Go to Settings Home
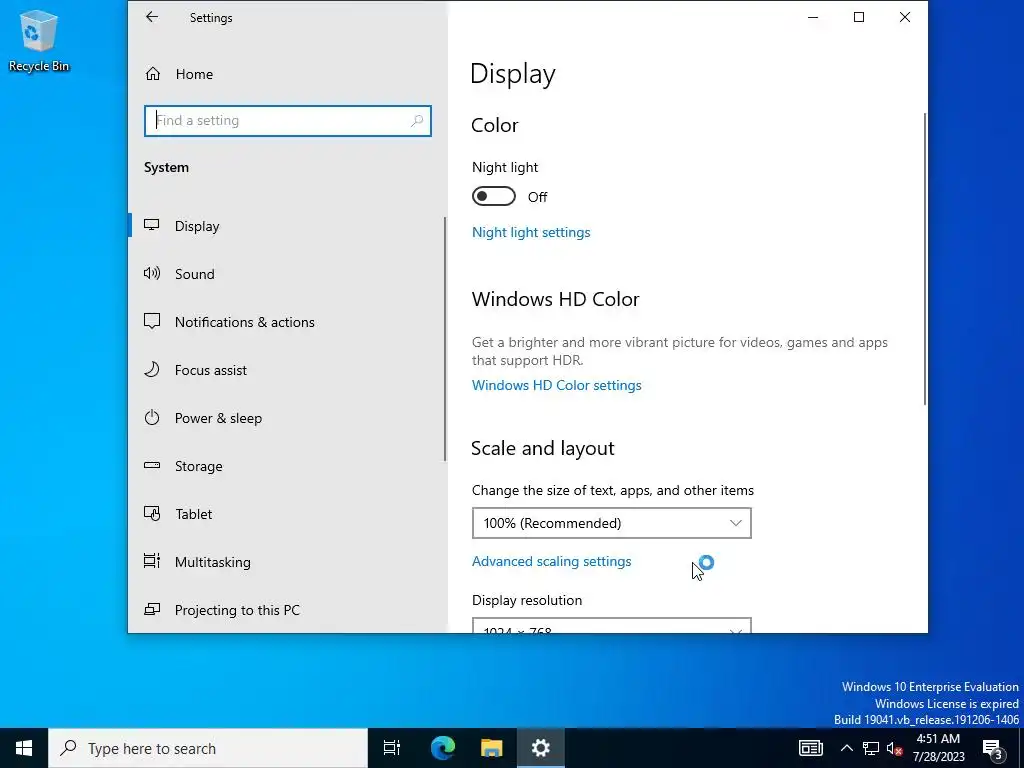The width and height of the screenshot is (1024, 768). (x=287, y=74)
